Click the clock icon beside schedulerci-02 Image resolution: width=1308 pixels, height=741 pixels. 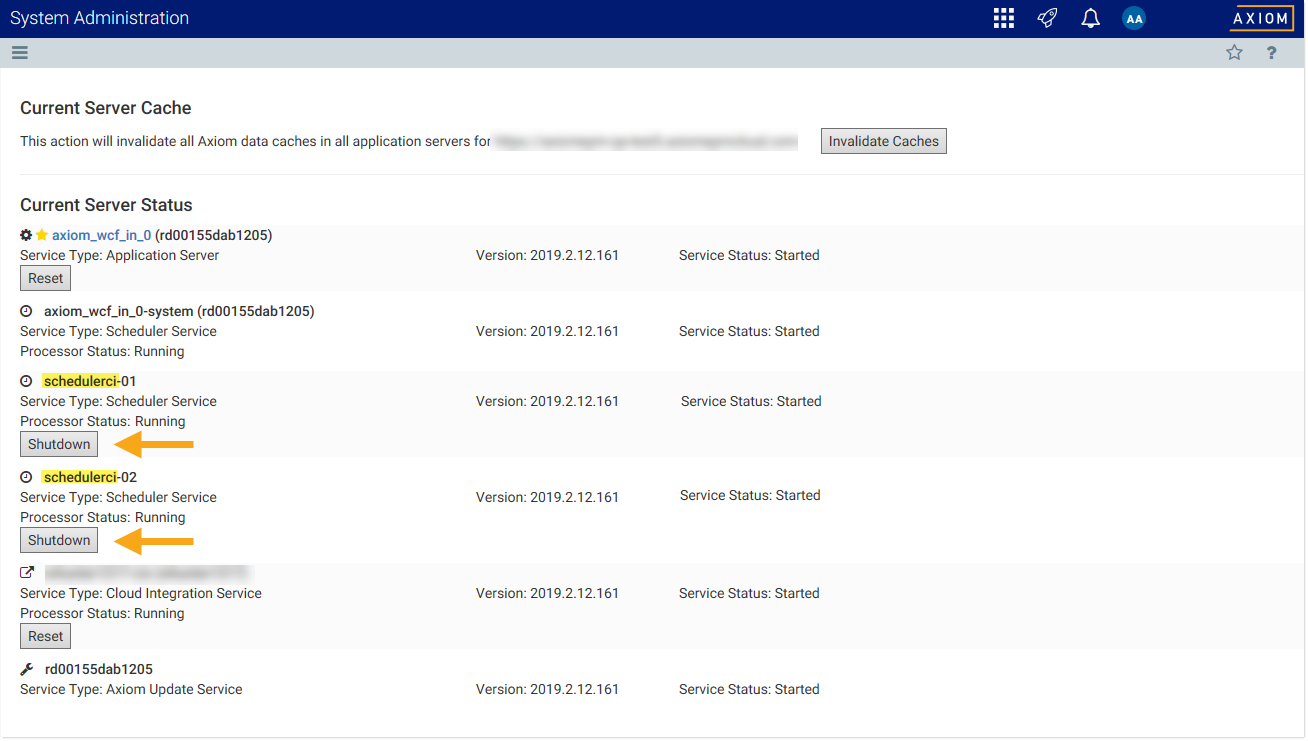pyautogui.click(x=26, y=477)
